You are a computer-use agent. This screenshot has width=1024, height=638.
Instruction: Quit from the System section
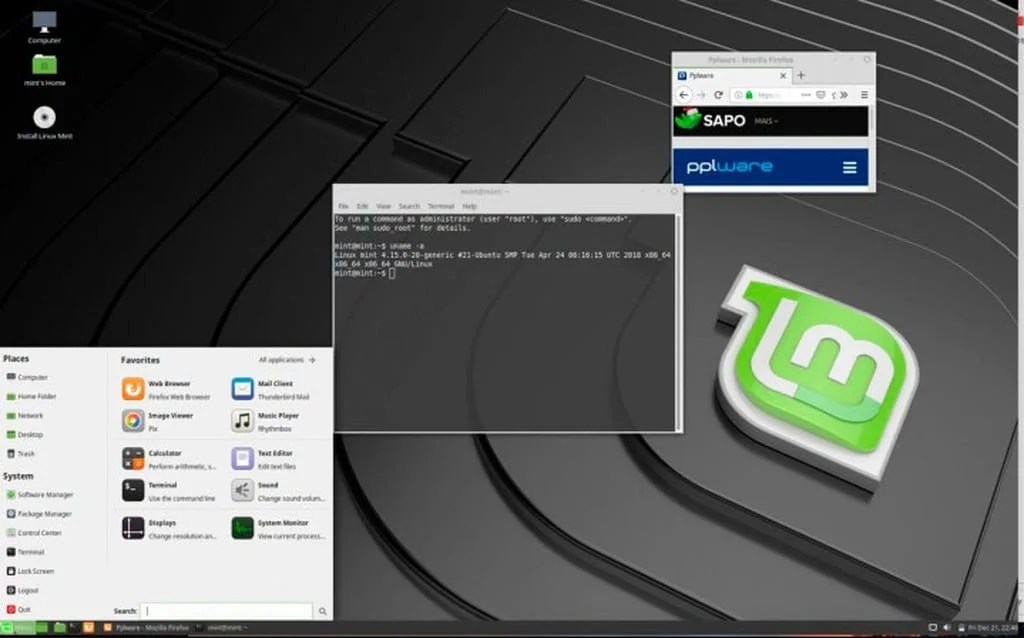pos(25,608)
